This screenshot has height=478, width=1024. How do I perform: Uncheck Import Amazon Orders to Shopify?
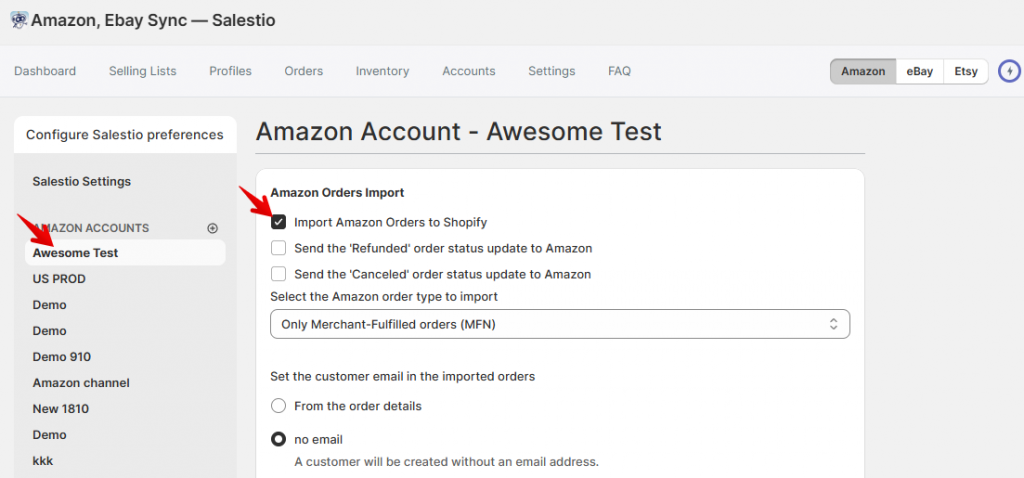pyautogui.click(x=279, y=222)
